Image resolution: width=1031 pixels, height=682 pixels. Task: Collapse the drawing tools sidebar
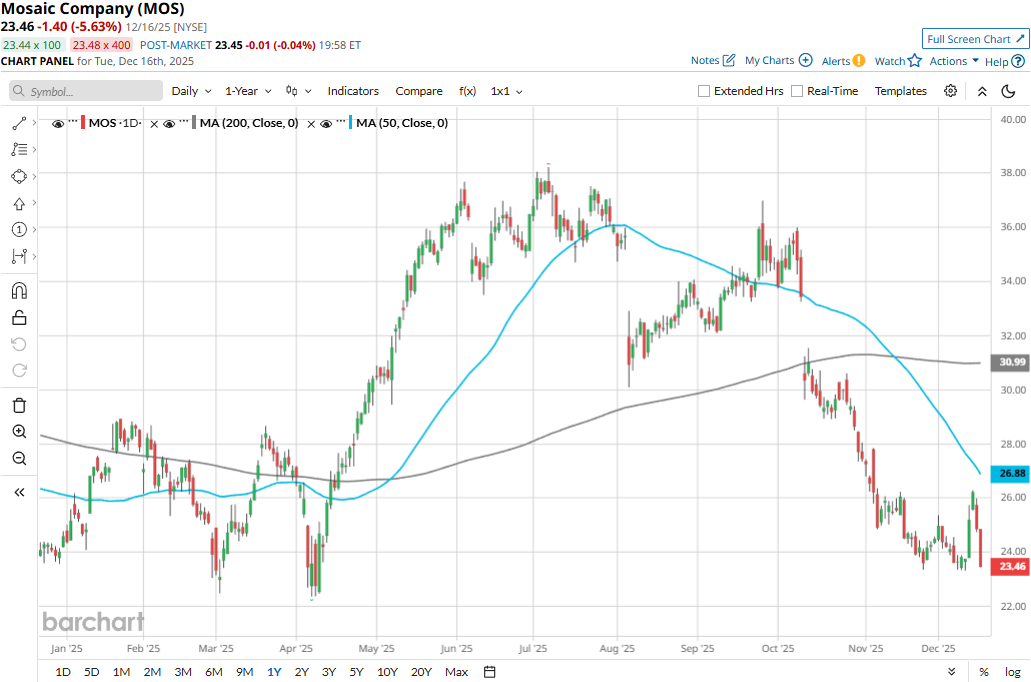pyautogui.click(x=19, y=492)
